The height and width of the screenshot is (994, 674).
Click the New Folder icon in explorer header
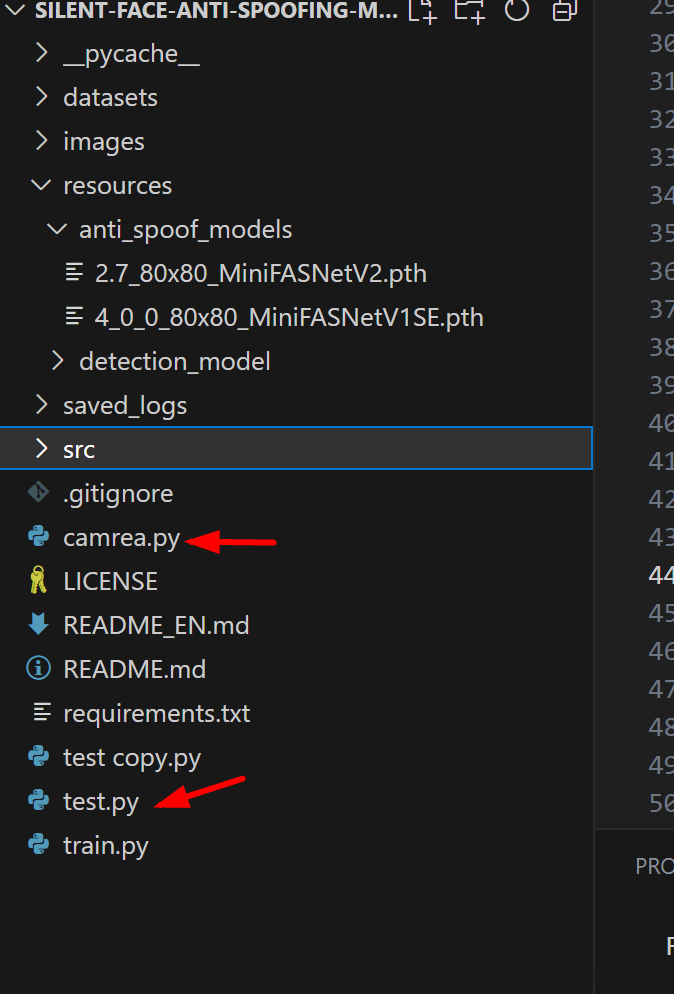click(x=470, y=11)
